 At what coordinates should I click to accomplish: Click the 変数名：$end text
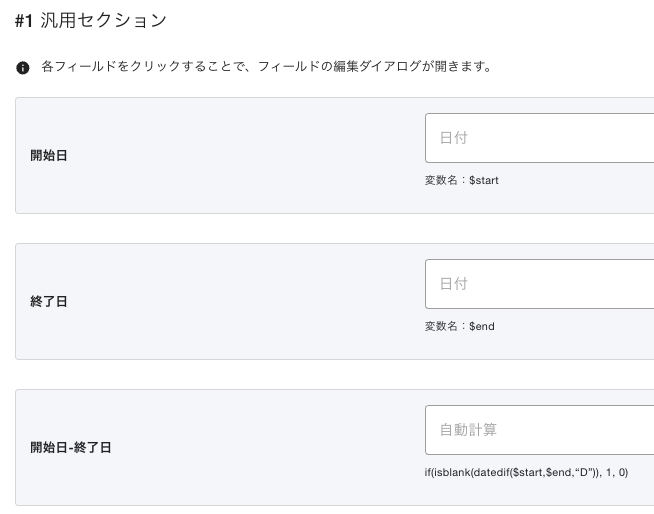pyautogui.click(x=460, y=326)
